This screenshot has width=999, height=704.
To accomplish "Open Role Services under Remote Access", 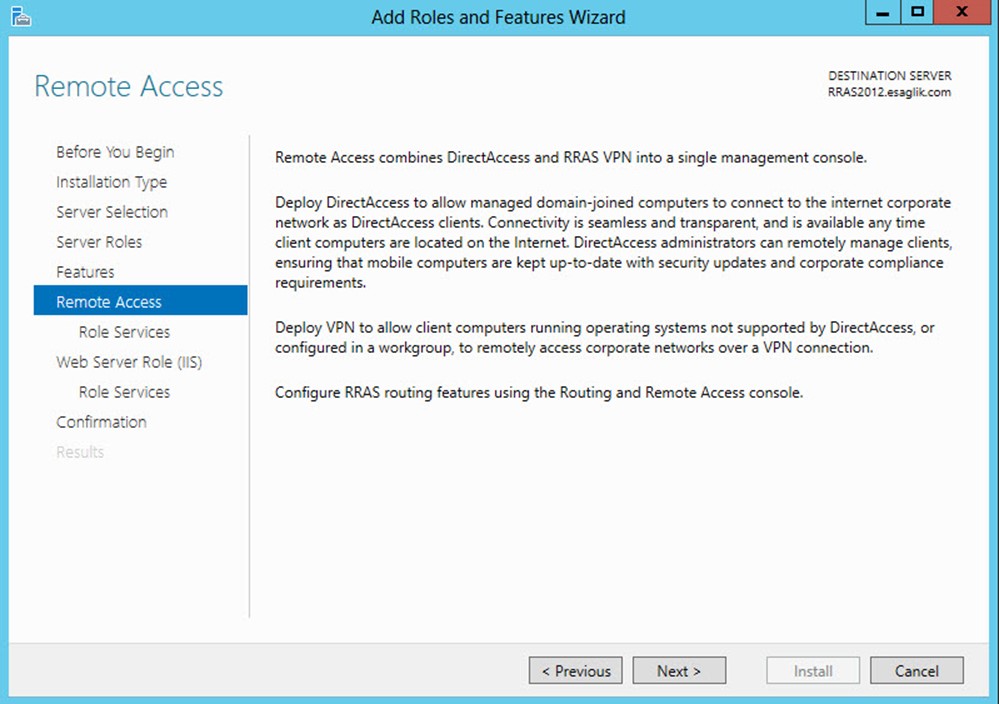I will pyautogui.click(x=124, y=332).
